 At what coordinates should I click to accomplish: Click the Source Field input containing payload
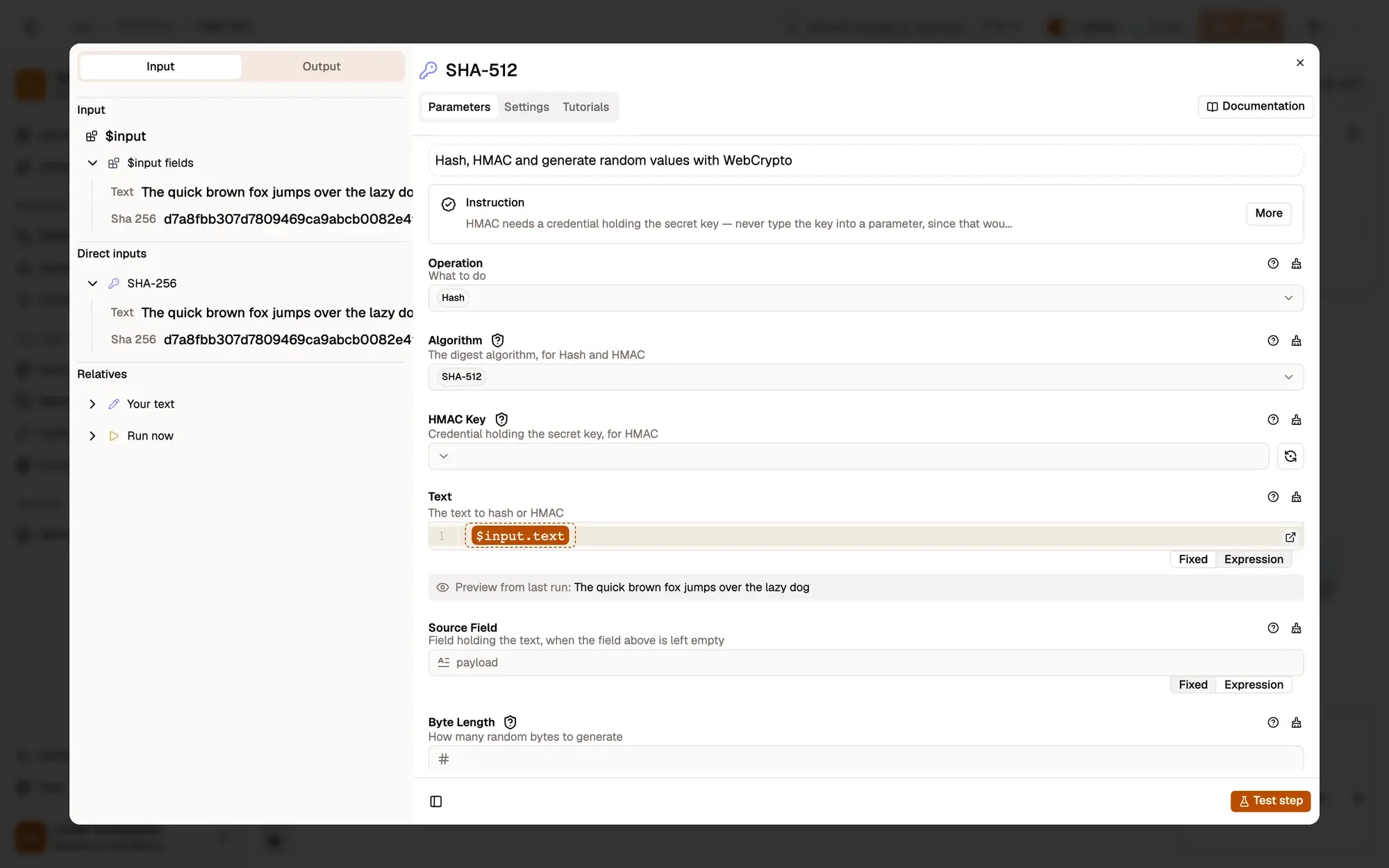(x=865, y=662)
